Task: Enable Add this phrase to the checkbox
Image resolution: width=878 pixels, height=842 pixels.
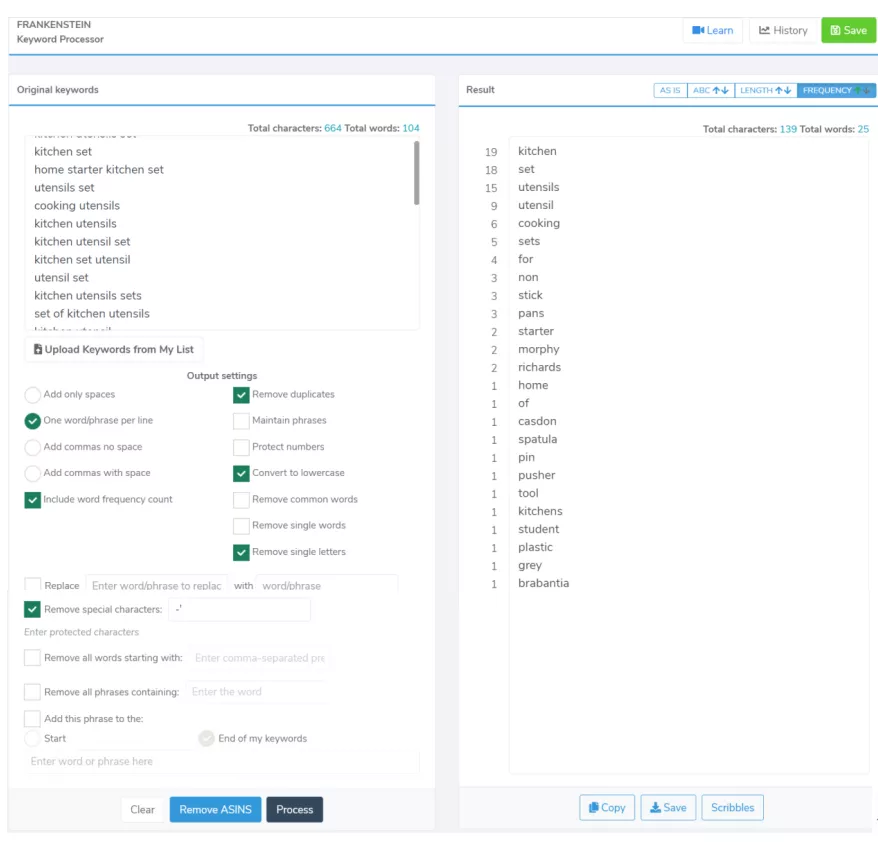Action: coord(32,718)
